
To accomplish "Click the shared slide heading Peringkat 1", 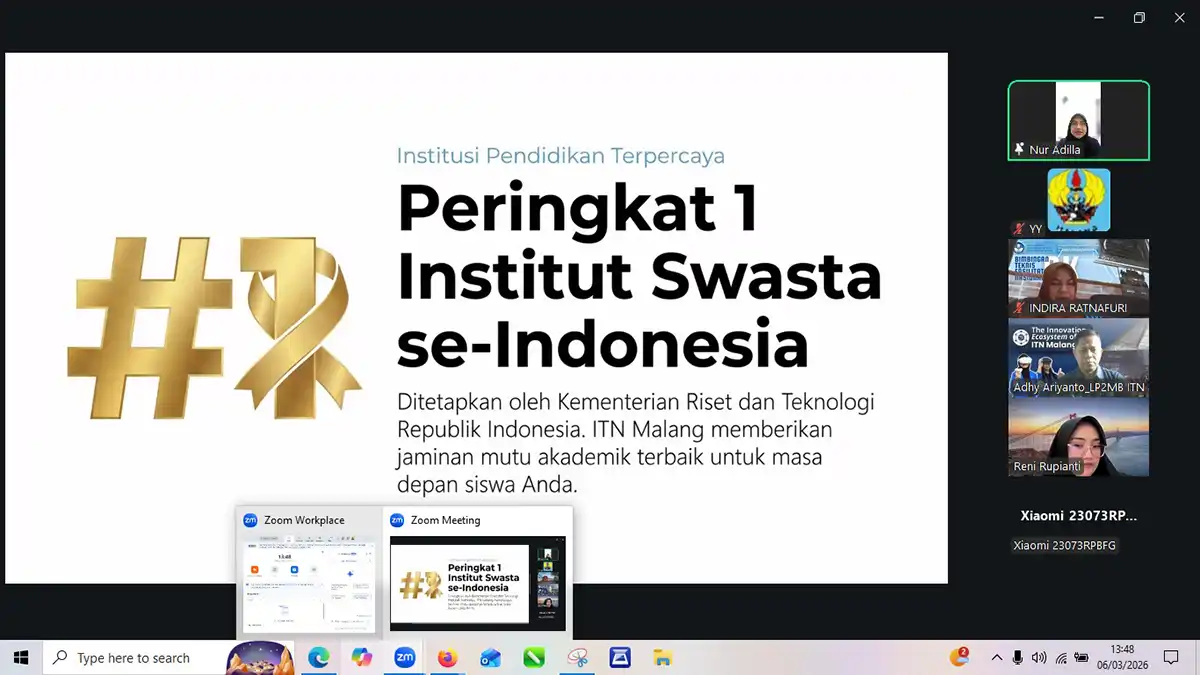I will [578, 210].
